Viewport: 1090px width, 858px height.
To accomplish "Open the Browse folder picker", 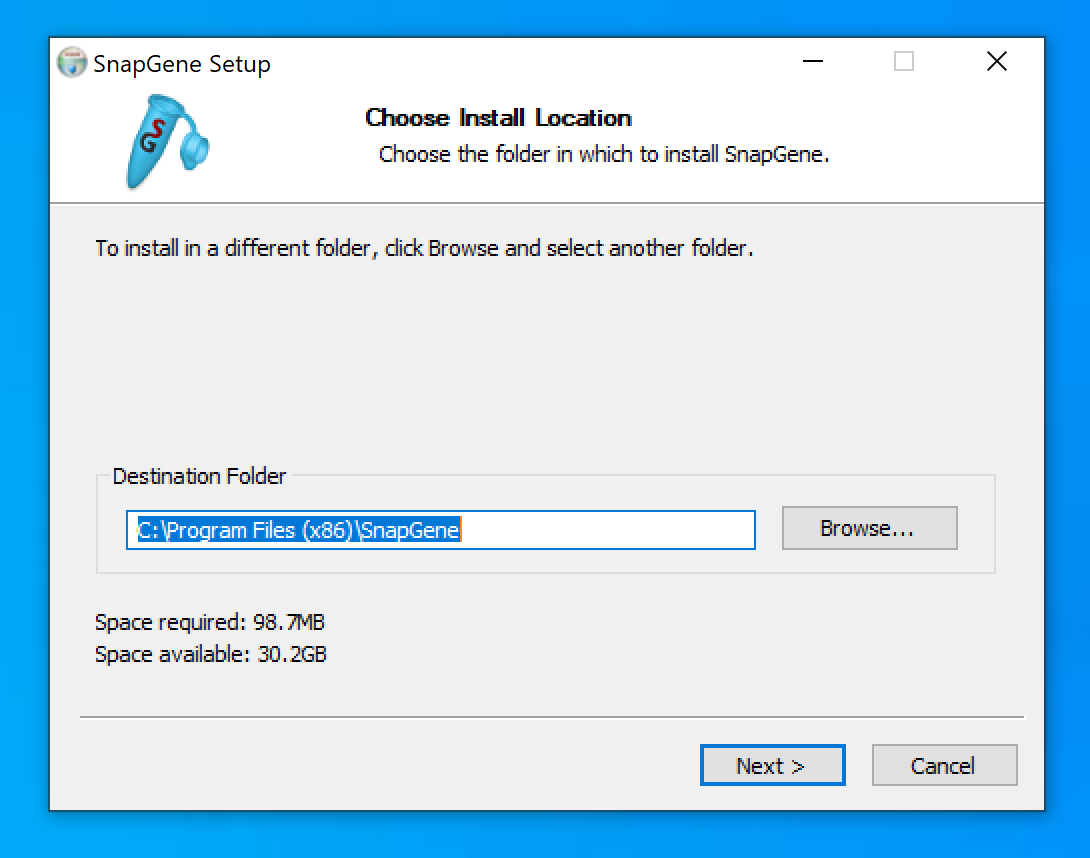I will (868, 528).
